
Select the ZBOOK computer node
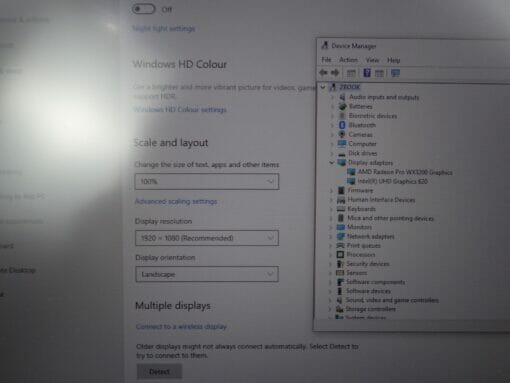point(349,87)
